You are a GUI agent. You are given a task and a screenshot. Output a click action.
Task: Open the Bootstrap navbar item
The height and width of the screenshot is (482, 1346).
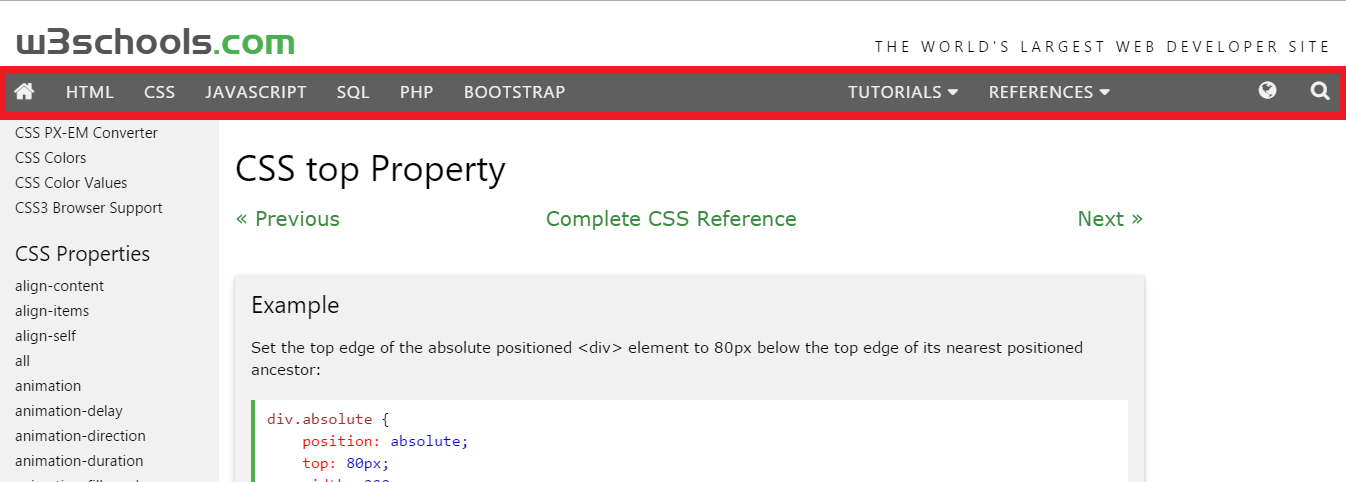[x=514, y=92]
